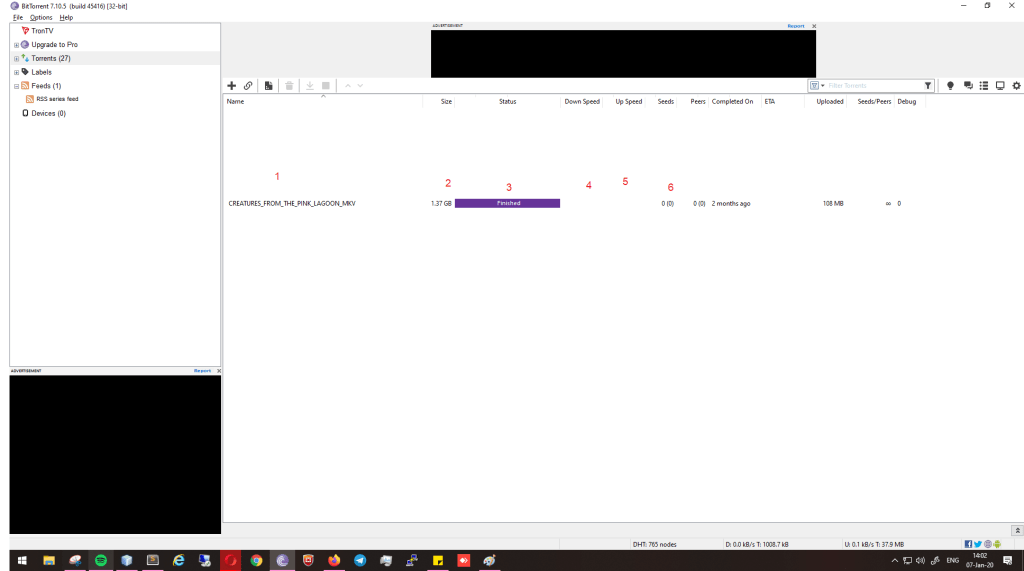
Task: Open the Help menu
Action: click(x=66, y=18)
